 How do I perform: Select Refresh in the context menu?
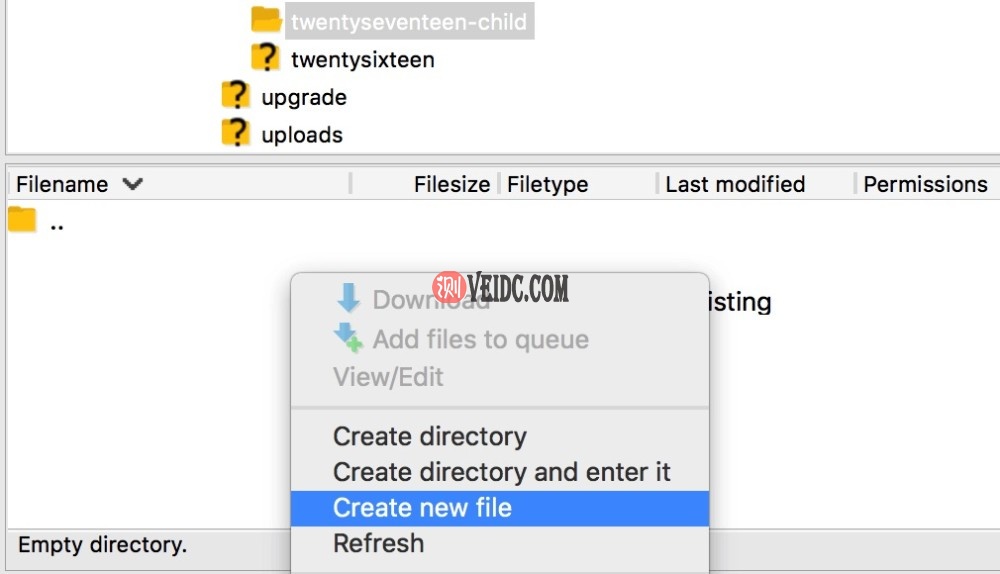tap(378, 544)
